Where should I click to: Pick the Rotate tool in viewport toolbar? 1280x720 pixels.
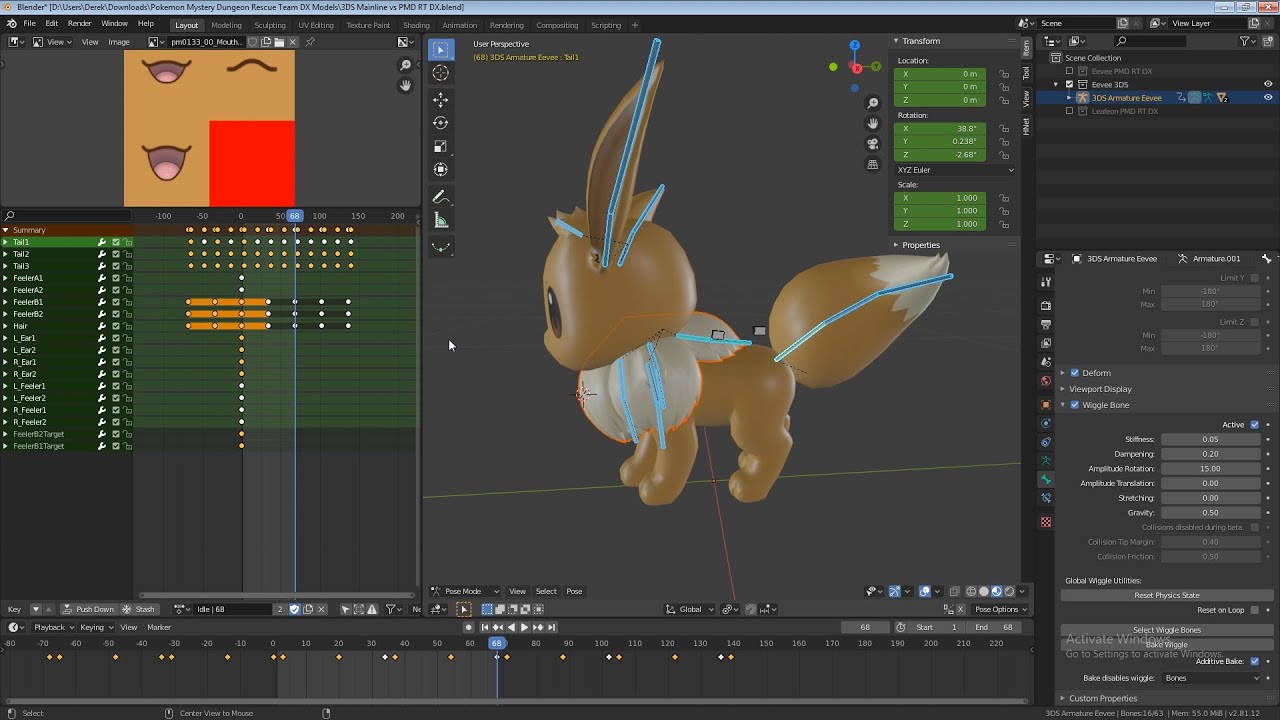[x=441, y=123]
